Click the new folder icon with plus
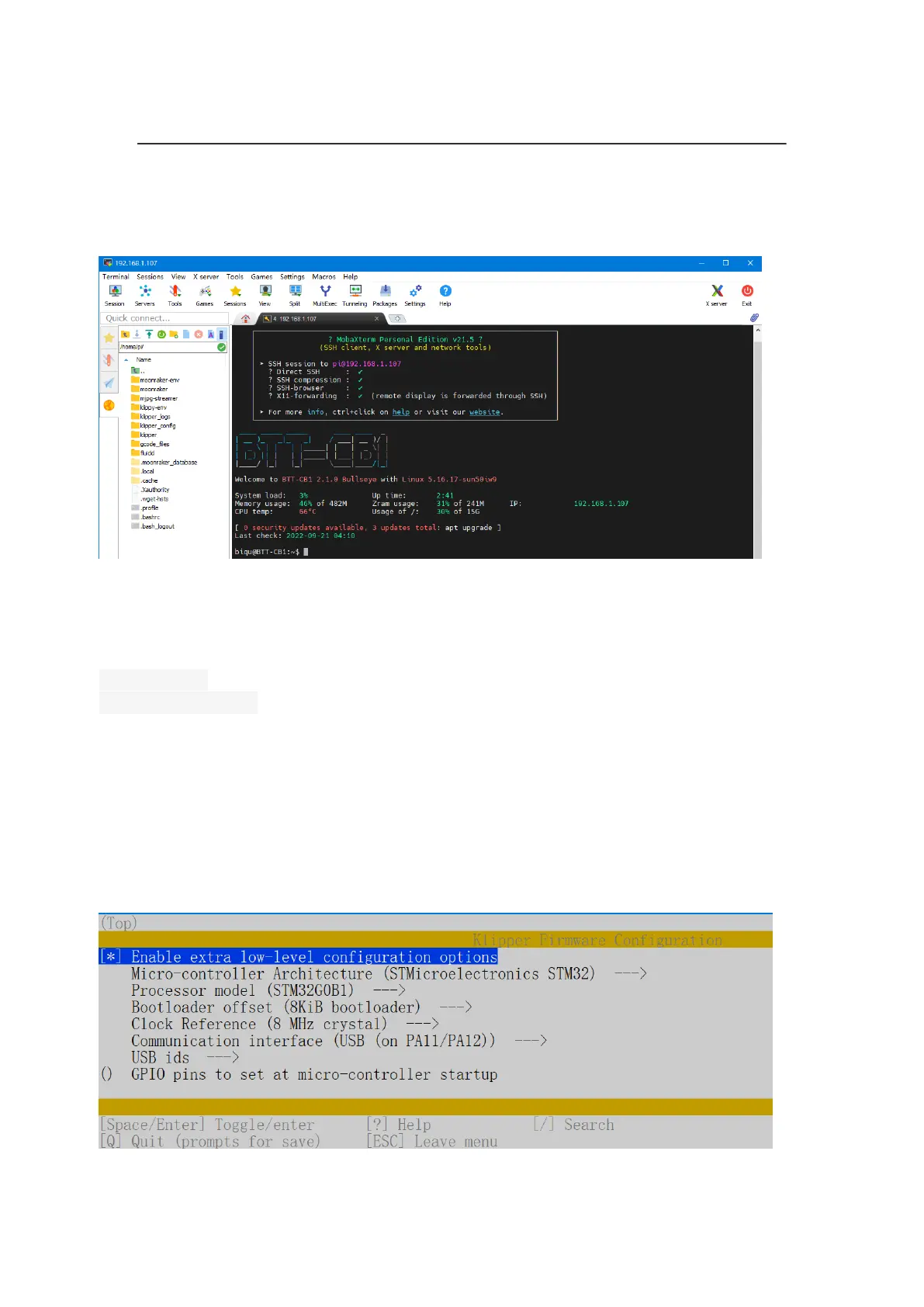Viewport: 924px width, 1307px height. coord(174,335)
